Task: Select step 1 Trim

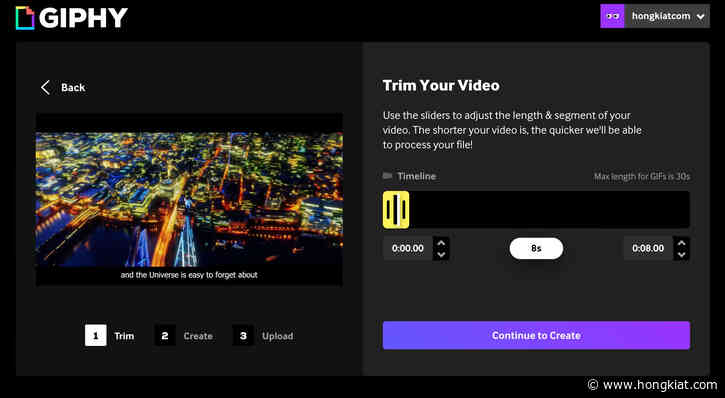Action: pyautogui.click(x=110, y=336)
